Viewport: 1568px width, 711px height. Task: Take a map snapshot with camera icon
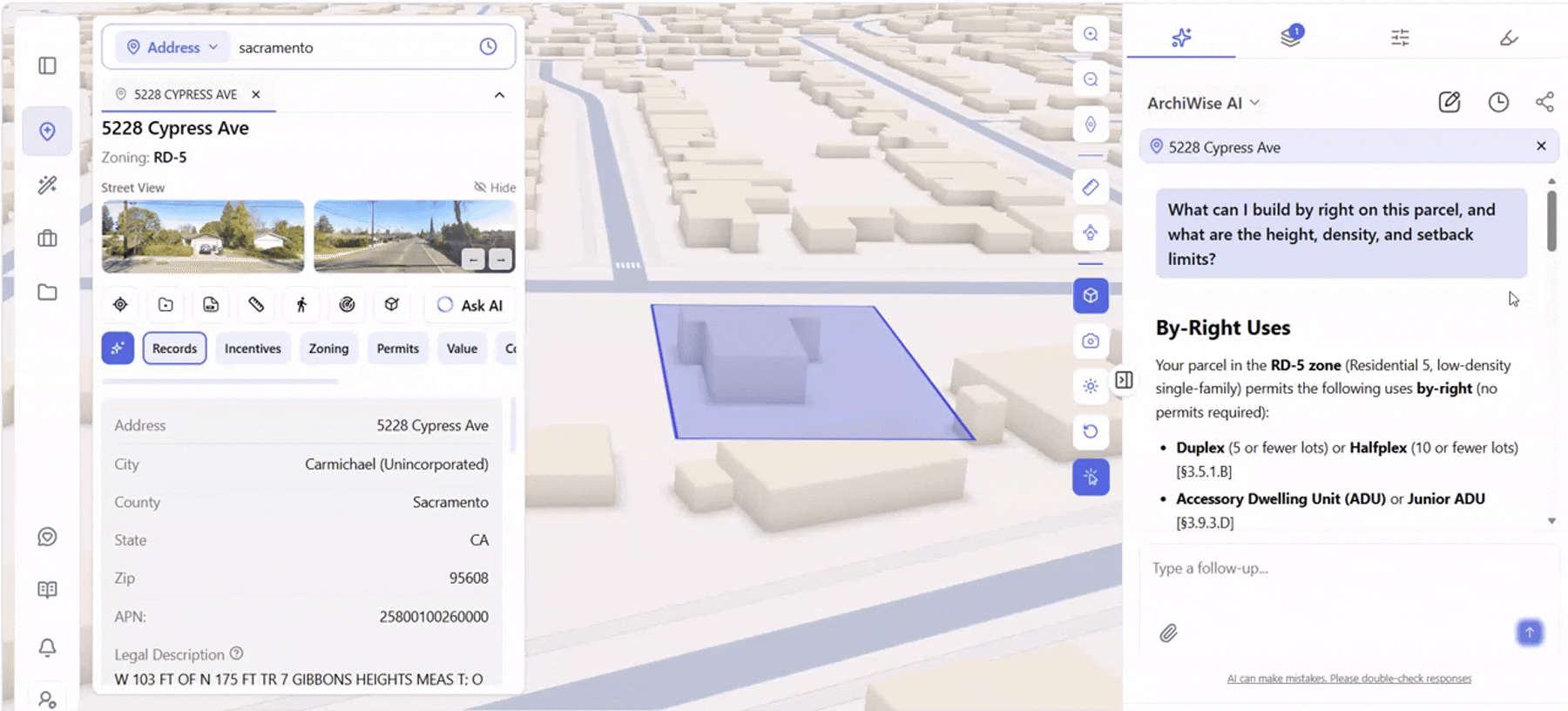tap(1091, 341)
